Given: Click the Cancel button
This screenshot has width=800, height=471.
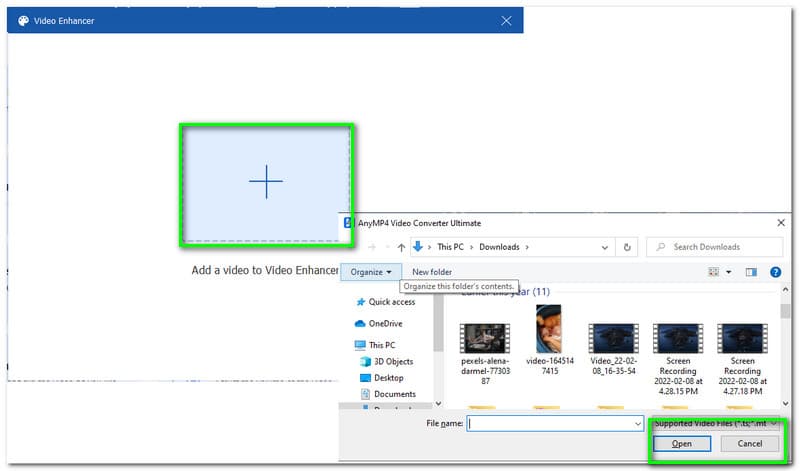Looking at the screenshot, I should (x=749, y=444).
